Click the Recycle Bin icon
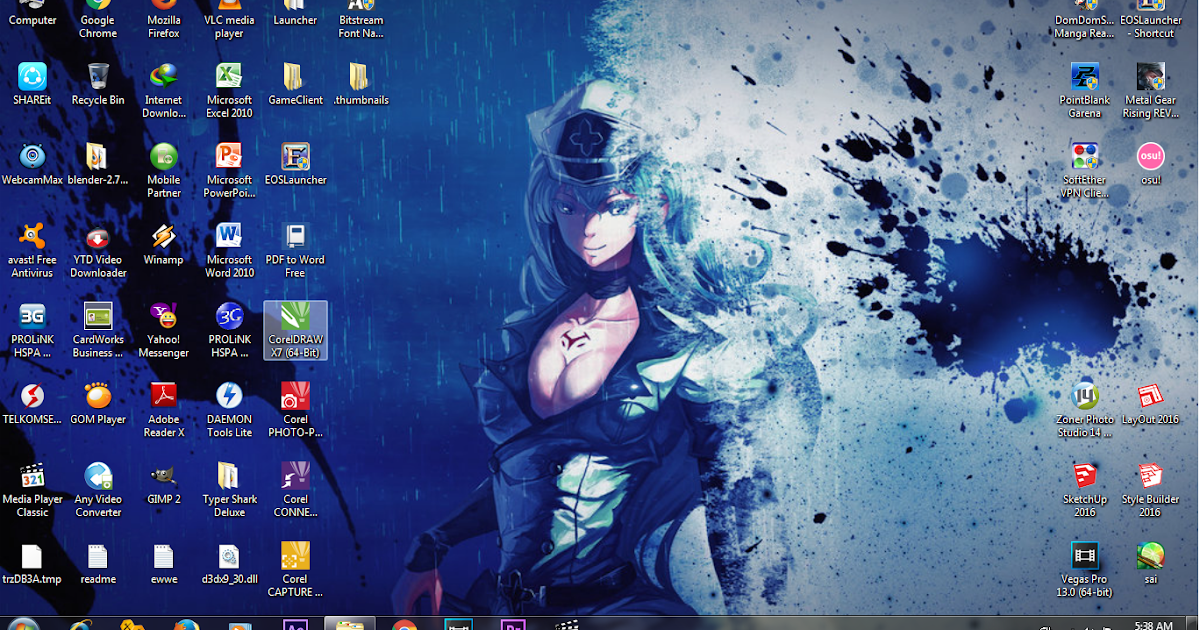The image size is (1200, 630). click(98, 84)
